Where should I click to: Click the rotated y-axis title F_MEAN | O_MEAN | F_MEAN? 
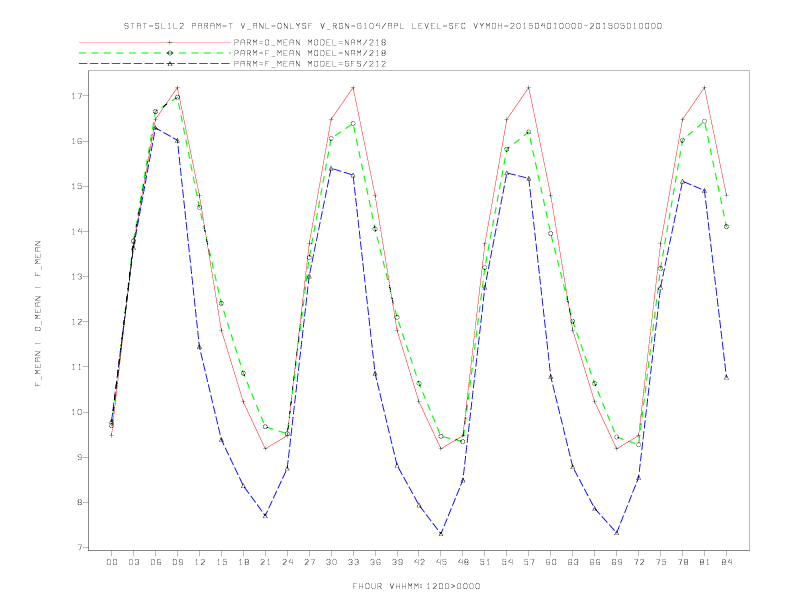point(38,314)
